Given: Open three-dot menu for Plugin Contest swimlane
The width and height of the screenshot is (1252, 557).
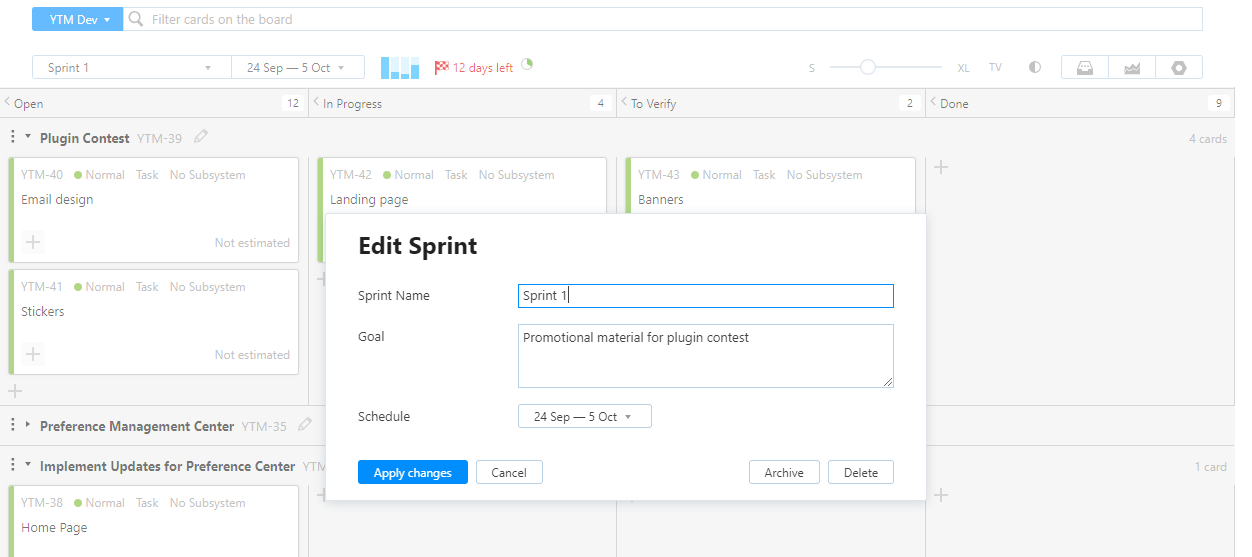Looking at the screenshot, I should (x=13, y=138).
